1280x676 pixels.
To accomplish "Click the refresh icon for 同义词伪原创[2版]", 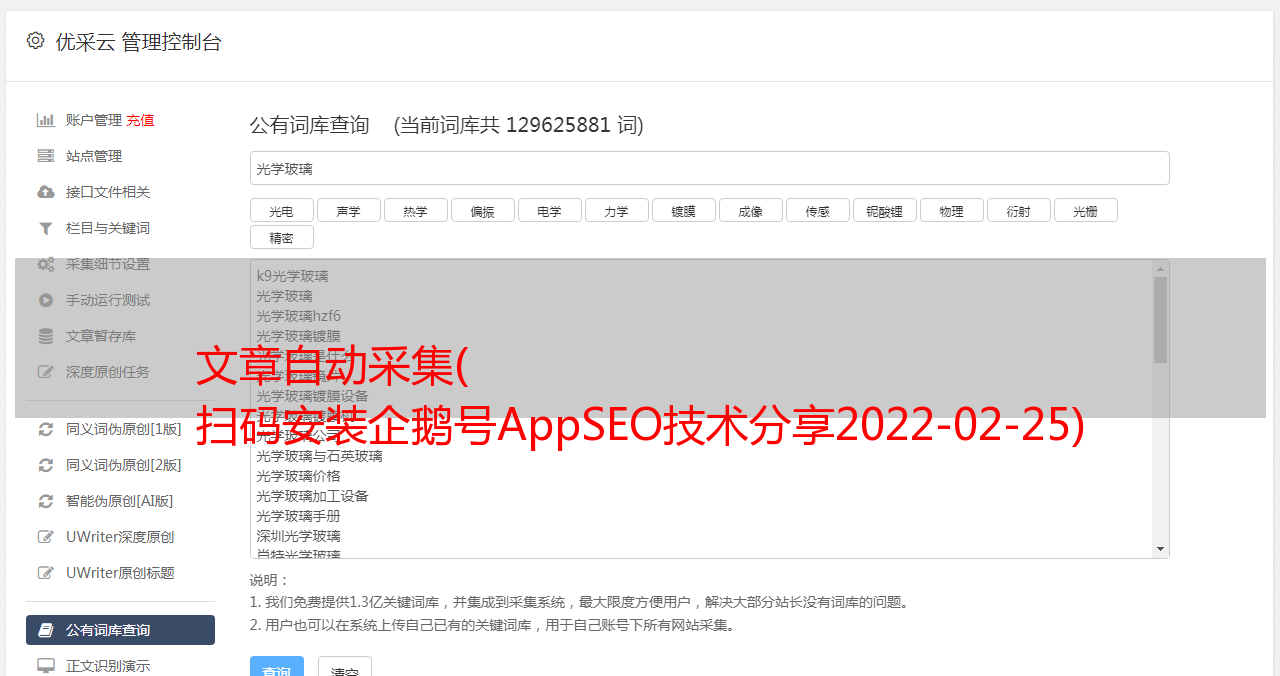I will (x=46, y=465).
